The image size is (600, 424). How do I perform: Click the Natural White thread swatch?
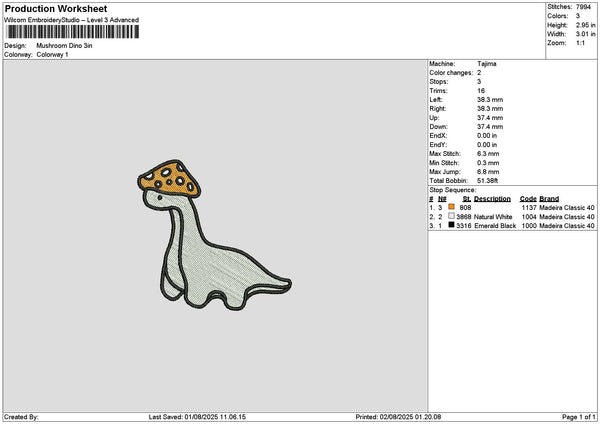pos(452,216)
